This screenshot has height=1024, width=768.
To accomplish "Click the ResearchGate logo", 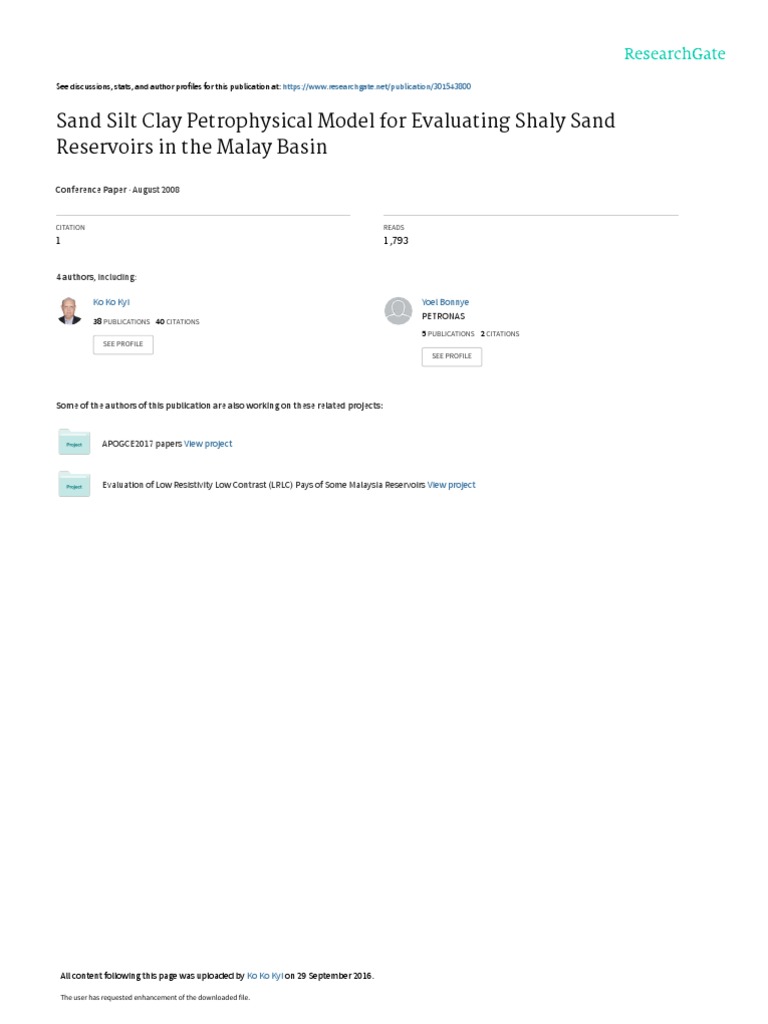I will [x=674, y=54].
